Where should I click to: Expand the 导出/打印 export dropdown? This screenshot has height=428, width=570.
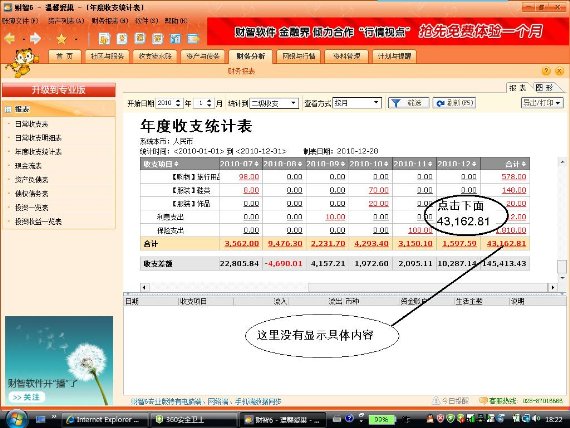(x=542, y=103)
